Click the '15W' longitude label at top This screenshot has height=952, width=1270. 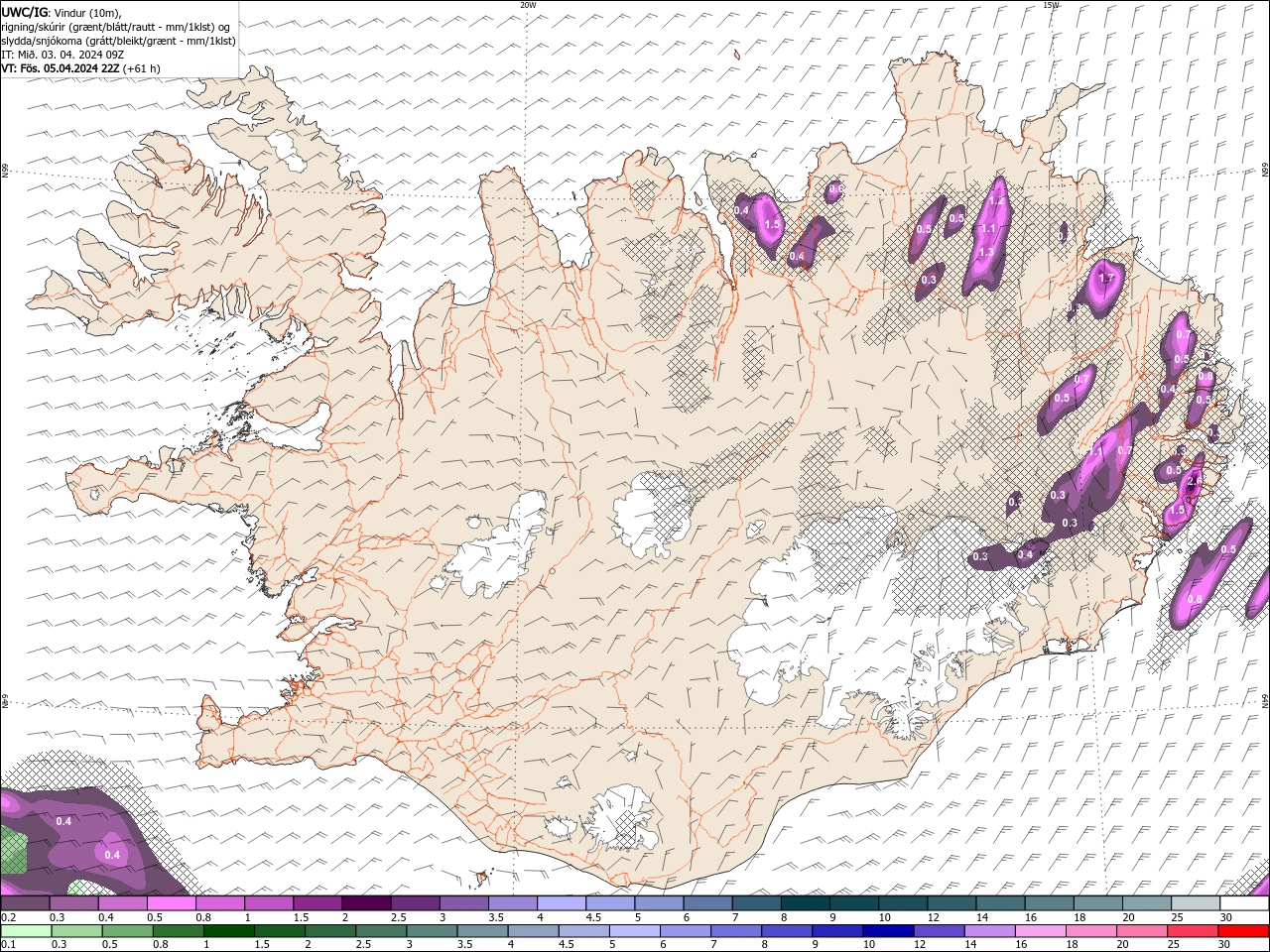[x=1052, y=5]
